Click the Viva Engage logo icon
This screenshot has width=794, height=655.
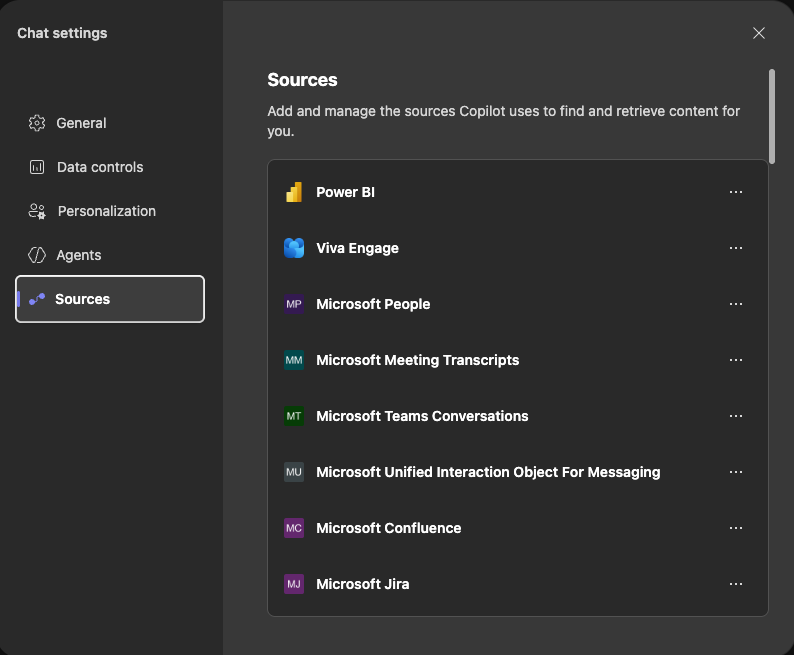pos(294,248)
